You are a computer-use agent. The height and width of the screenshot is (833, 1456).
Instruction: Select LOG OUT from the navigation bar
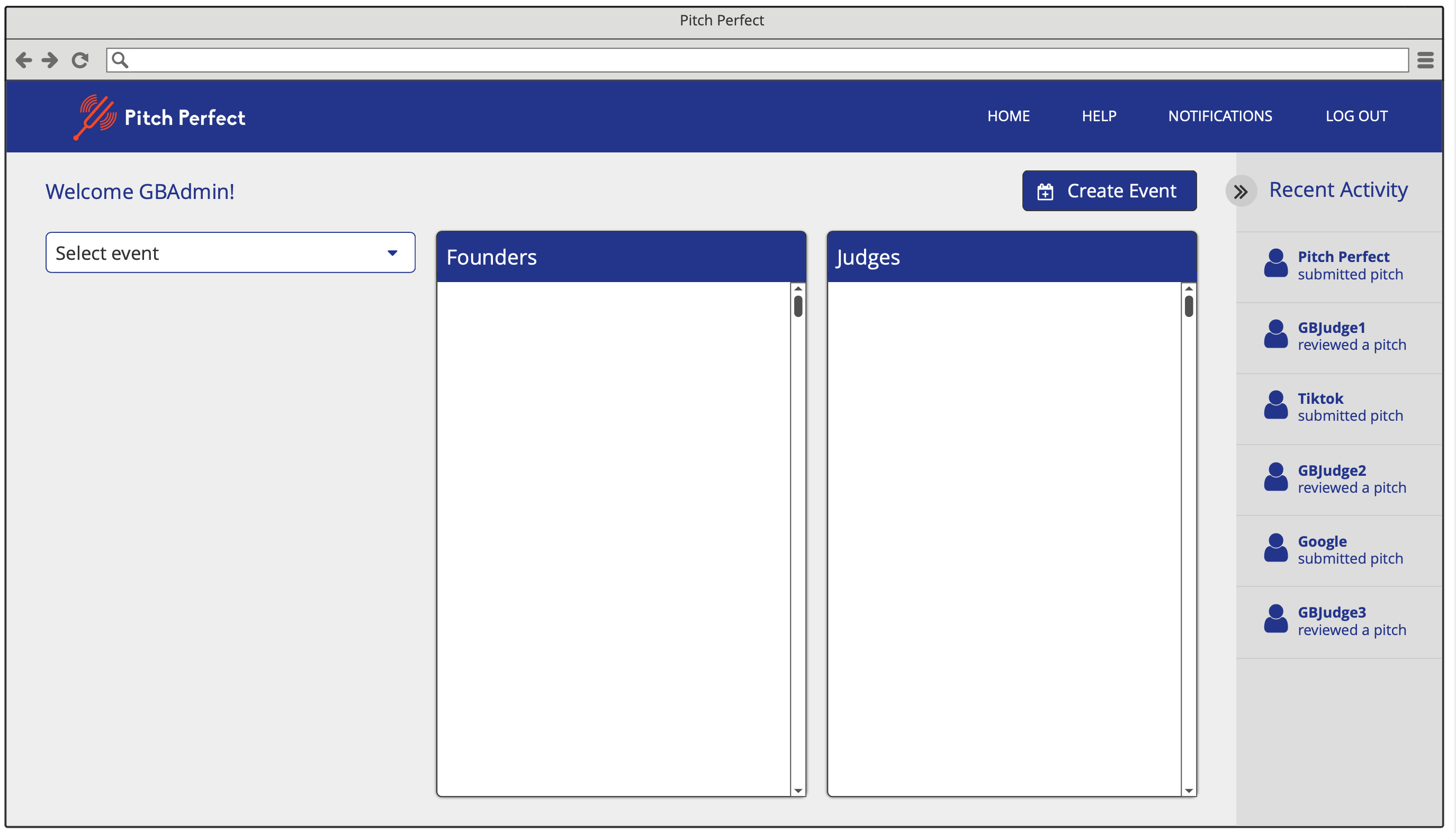point(1357,116)
